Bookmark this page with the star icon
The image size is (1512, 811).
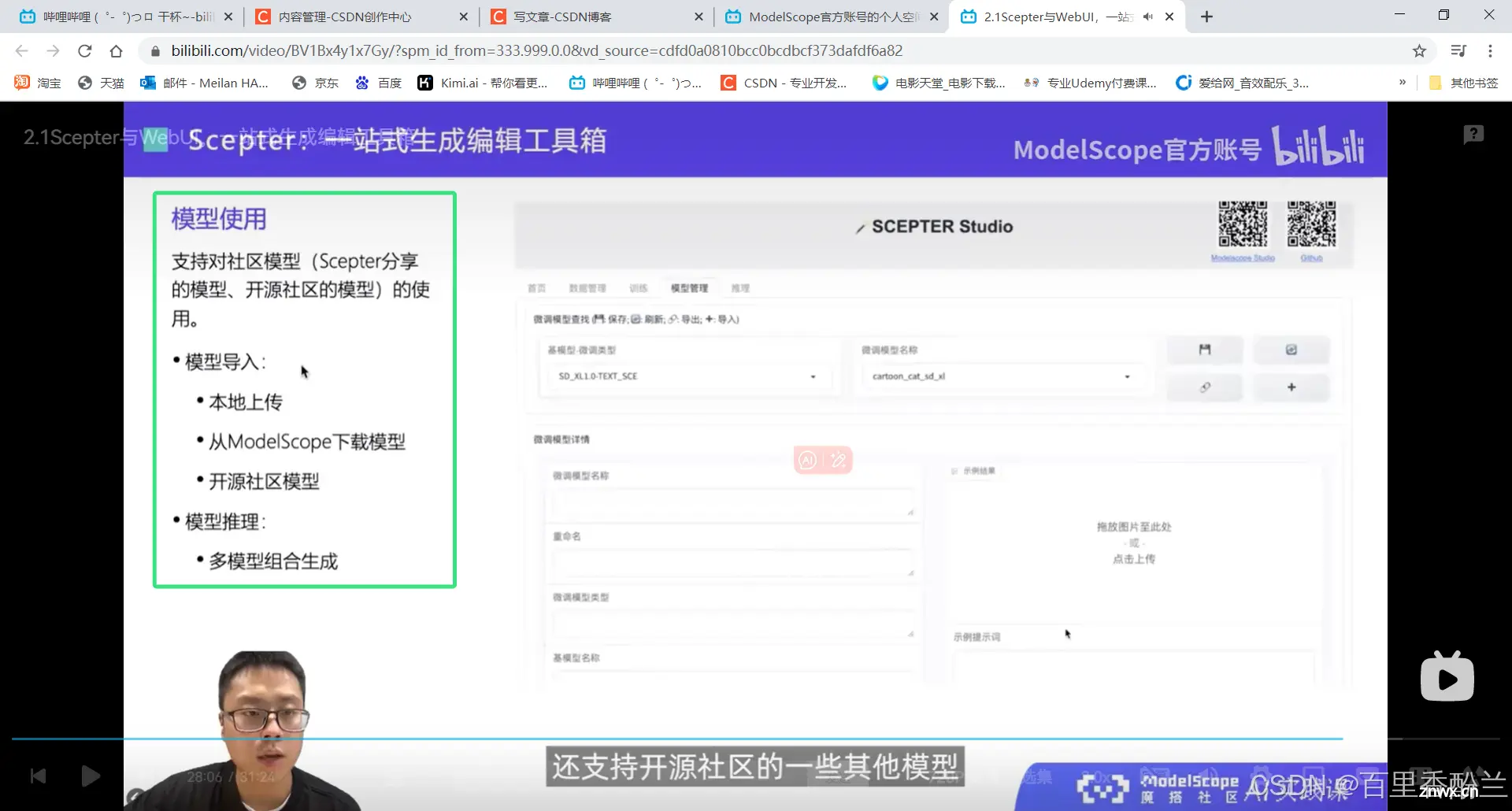1419,50
